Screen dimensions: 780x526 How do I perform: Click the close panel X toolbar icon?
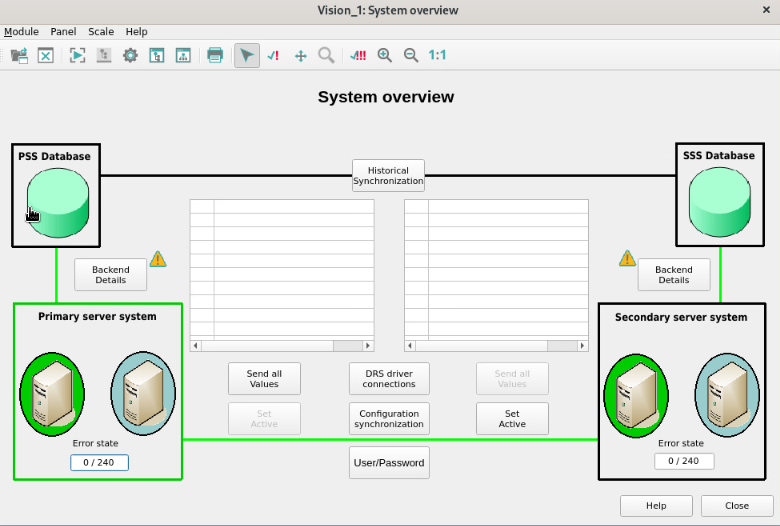coord(45,55)
